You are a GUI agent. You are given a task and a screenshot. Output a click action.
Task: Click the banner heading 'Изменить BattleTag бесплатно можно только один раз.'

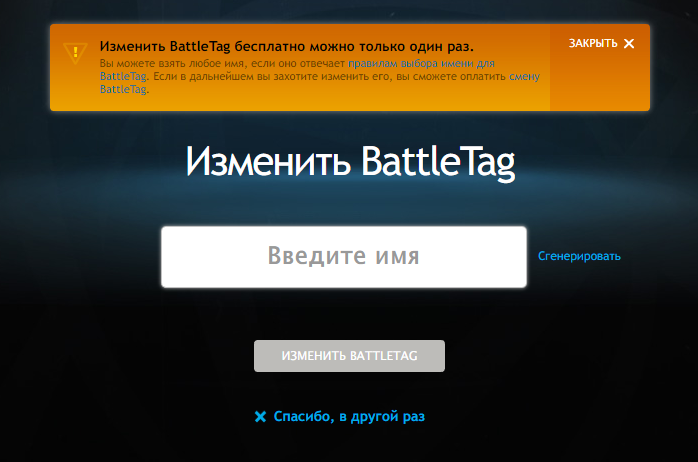coord(286,46)
